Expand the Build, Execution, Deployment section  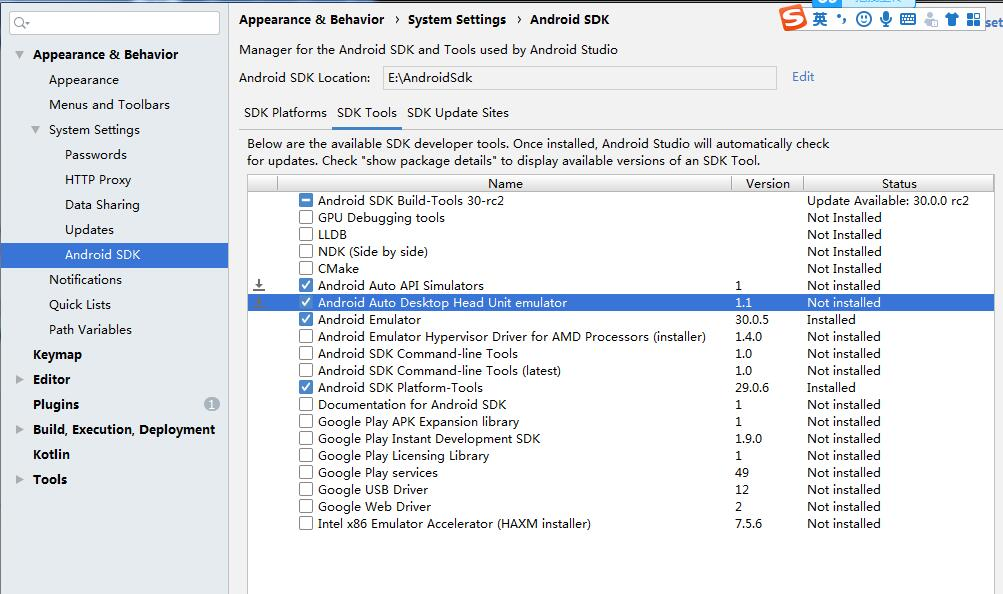(20, 430)
